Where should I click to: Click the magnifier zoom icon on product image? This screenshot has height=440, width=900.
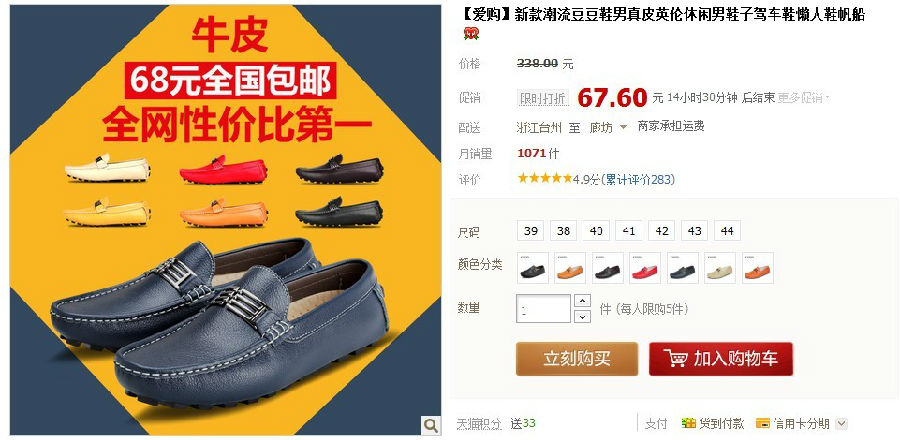click(430, 425)
